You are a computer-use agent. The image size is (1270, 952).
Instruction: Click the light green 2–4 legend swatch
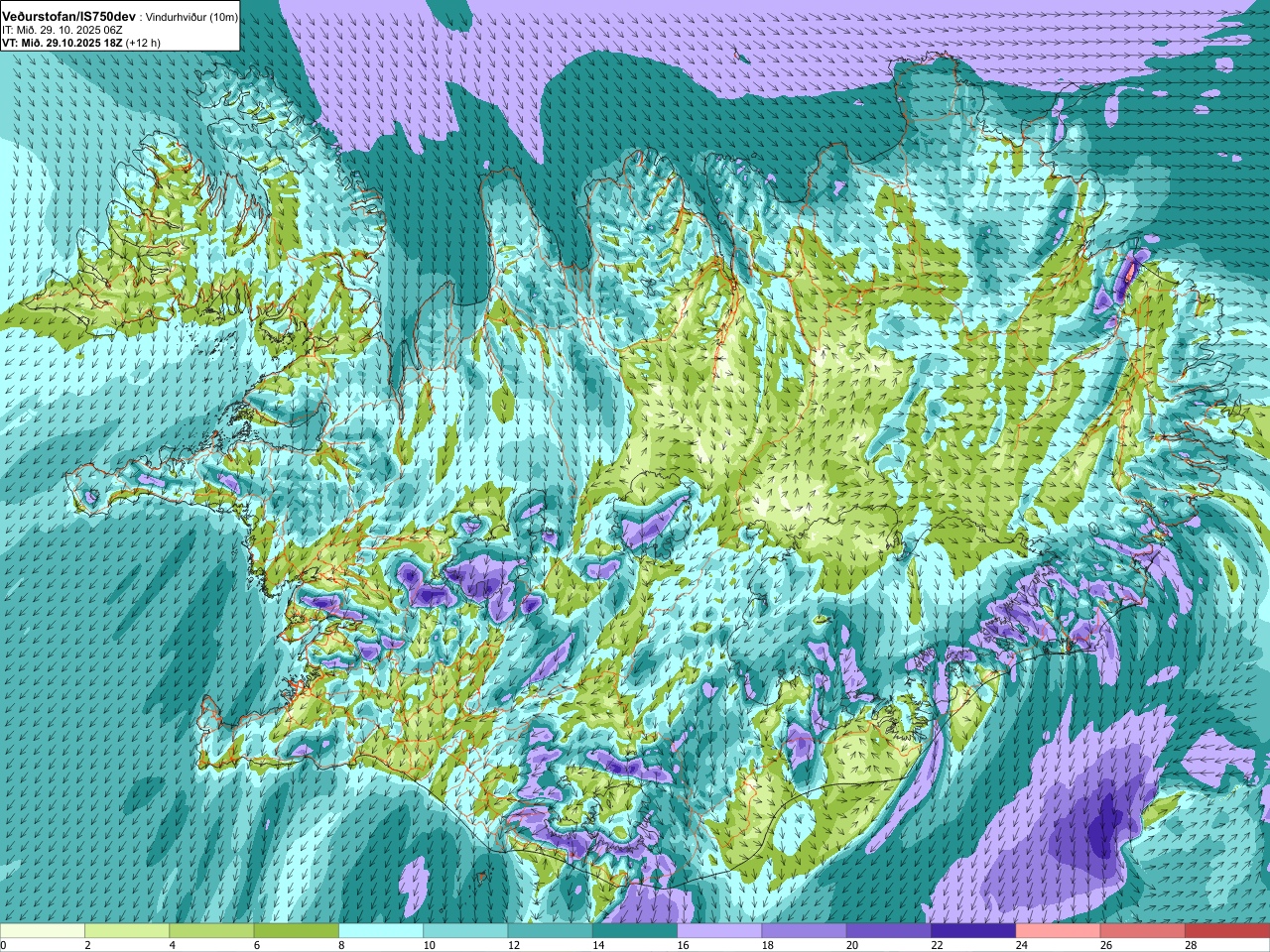(x=127, y=931)
